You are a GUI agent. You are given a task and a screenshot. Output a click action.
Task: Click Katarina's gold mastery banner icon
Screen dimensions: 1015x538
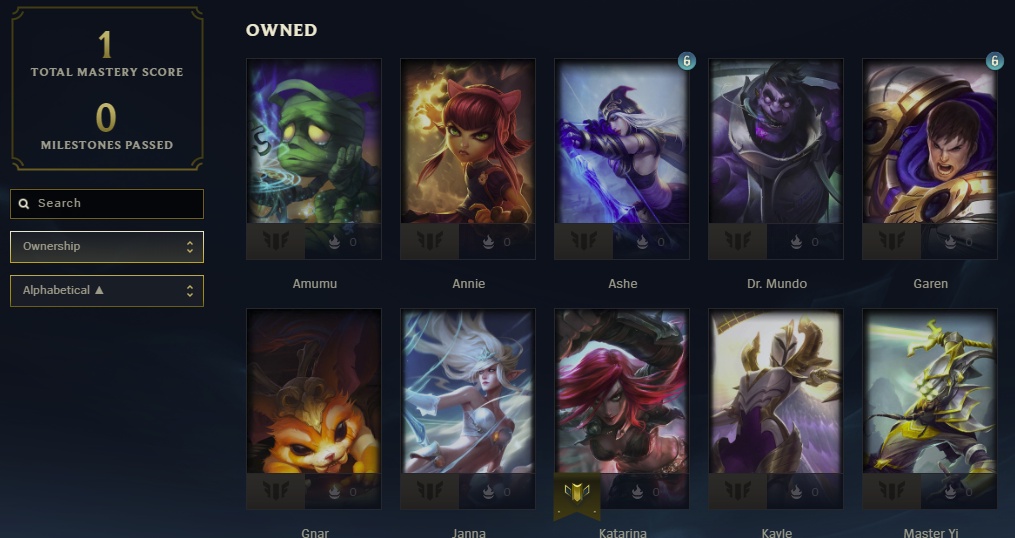coord(577,494)
